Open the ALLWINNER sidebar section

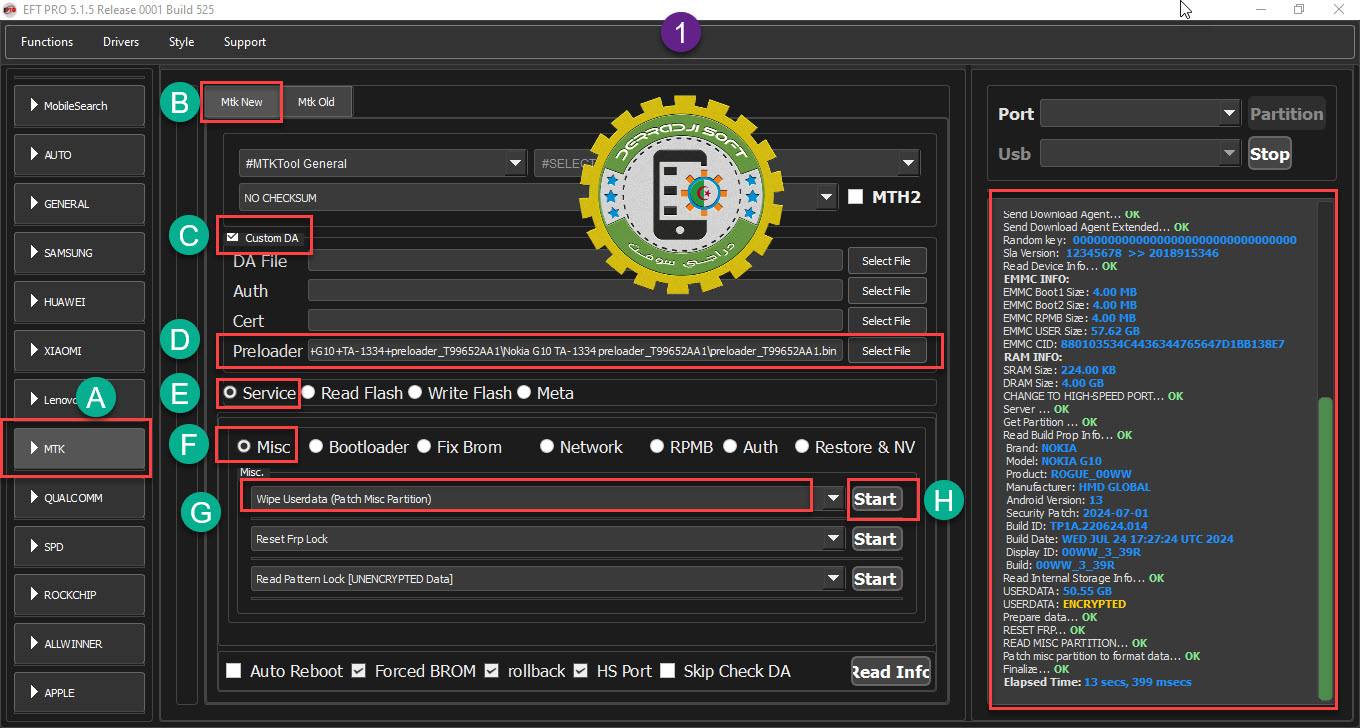pyautogui.click(x=79, y=644)
